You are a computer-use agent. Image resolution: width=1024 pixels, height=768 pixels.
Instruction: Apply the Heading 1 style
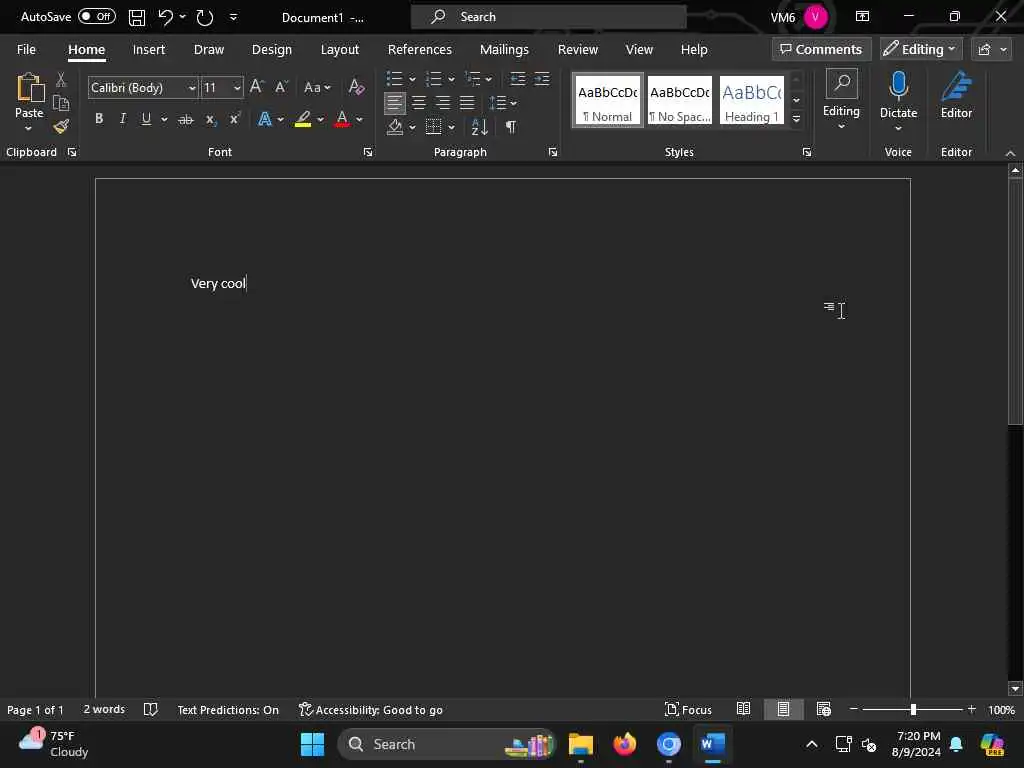tap(752, 100)
